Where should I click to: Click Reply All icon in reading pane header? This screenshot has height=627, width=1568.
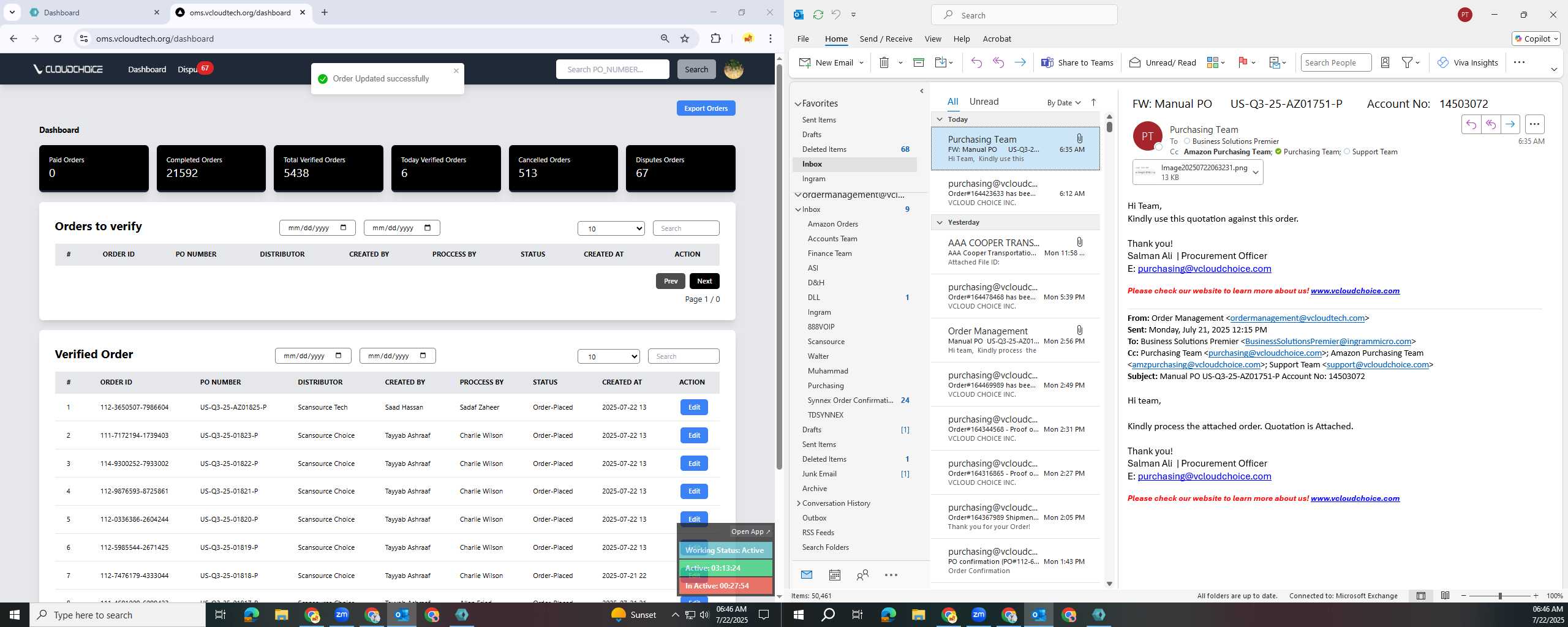tap(1491, 124)
